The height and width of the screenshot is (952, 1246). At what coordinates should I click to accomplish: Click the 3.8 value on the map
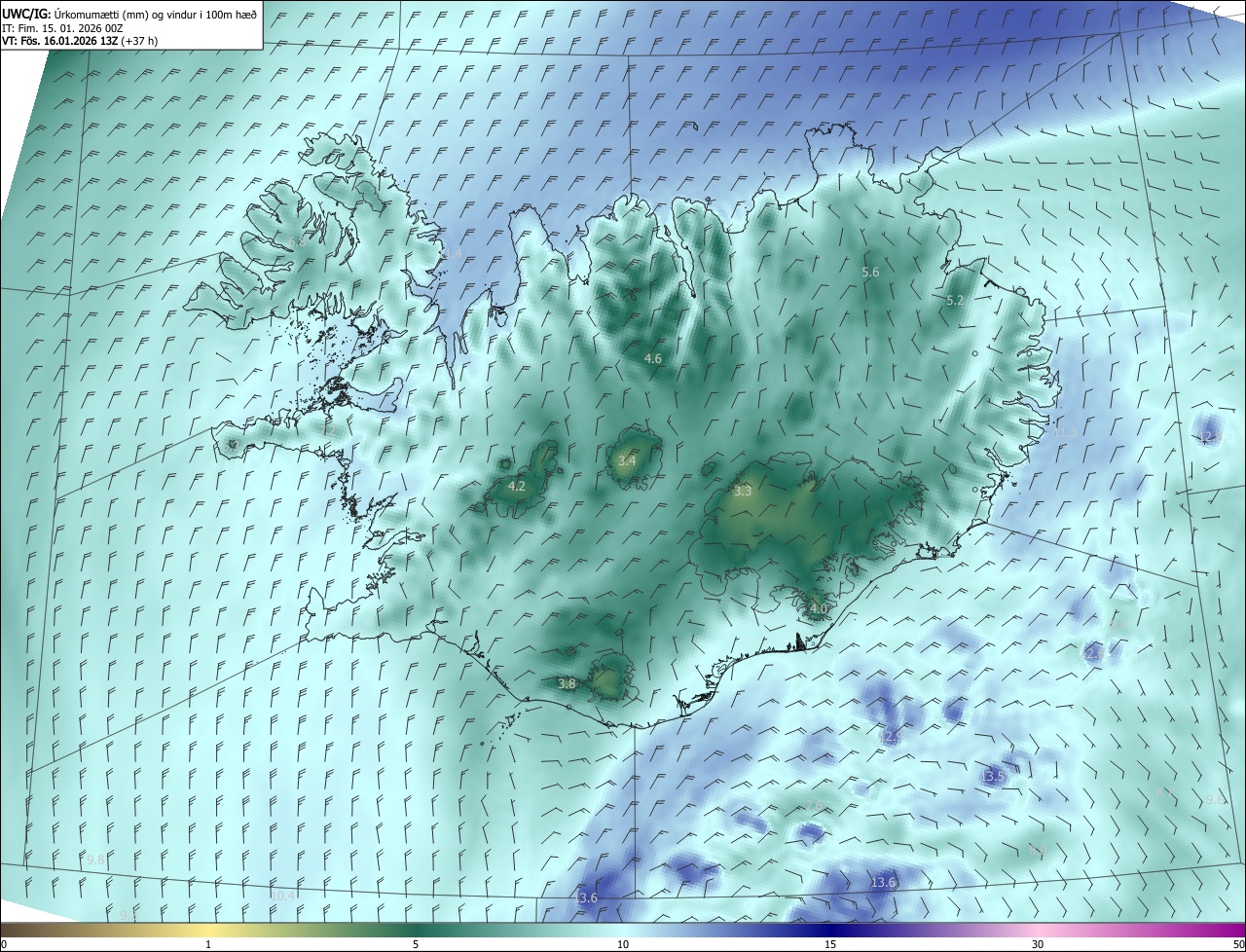[567, 684]
